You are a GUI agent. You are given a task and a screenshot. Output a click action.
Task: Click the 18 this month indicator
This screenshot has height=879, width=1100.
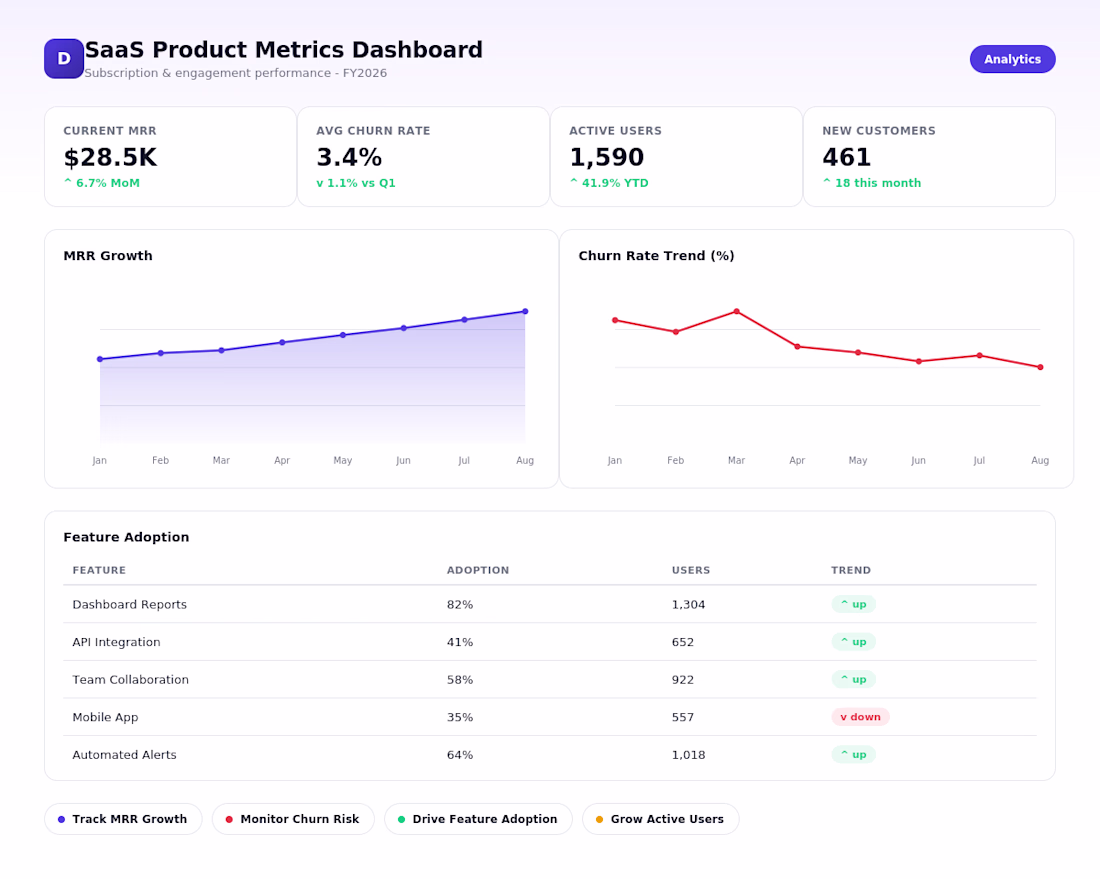871,182
